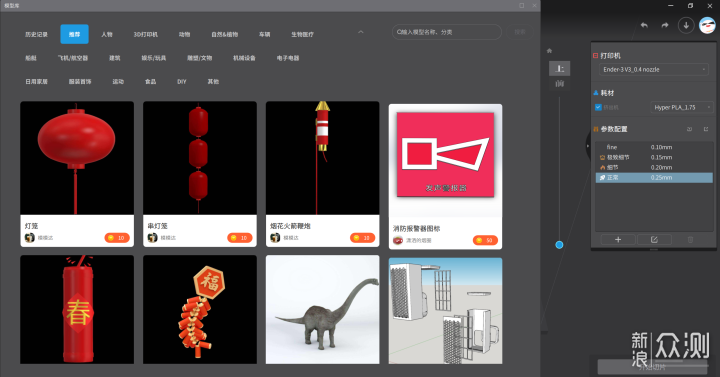Click the 50 coin badge on 消防报警器图标
This screenshot has width=720, height=377.
tap(485, 240)
